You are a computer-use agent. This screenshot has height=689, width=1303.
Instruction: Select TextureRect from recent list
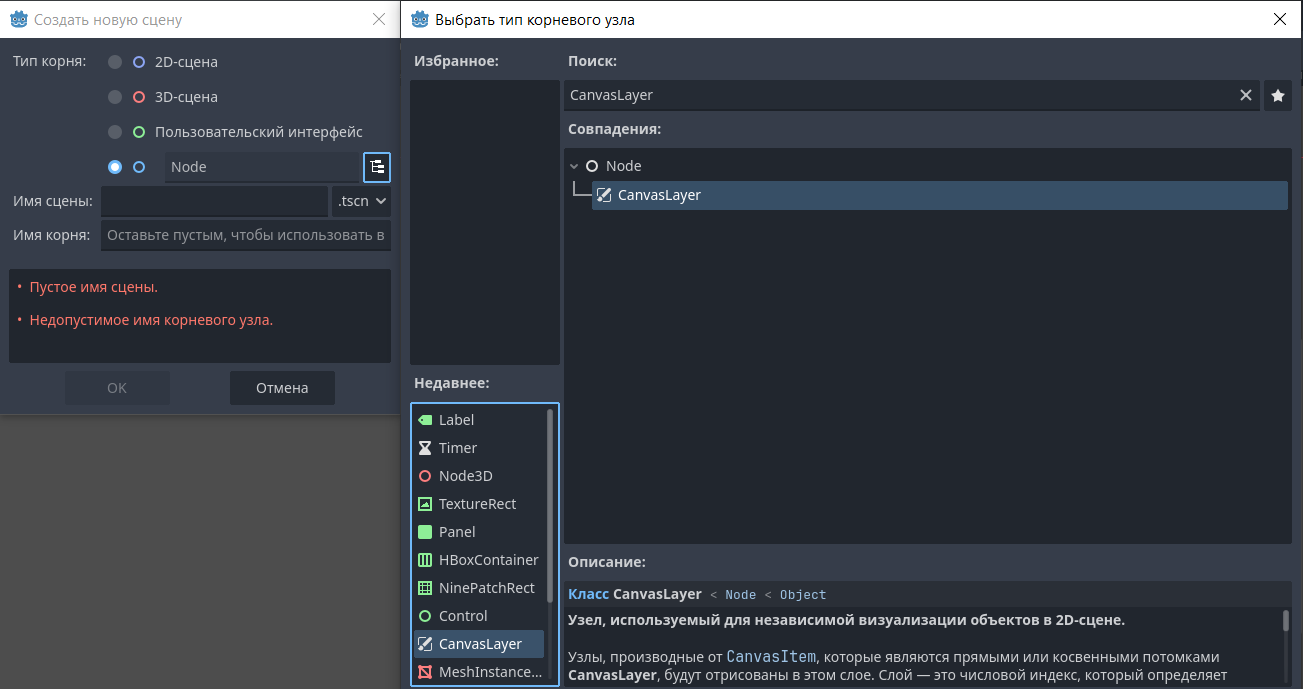coord(477,504)
